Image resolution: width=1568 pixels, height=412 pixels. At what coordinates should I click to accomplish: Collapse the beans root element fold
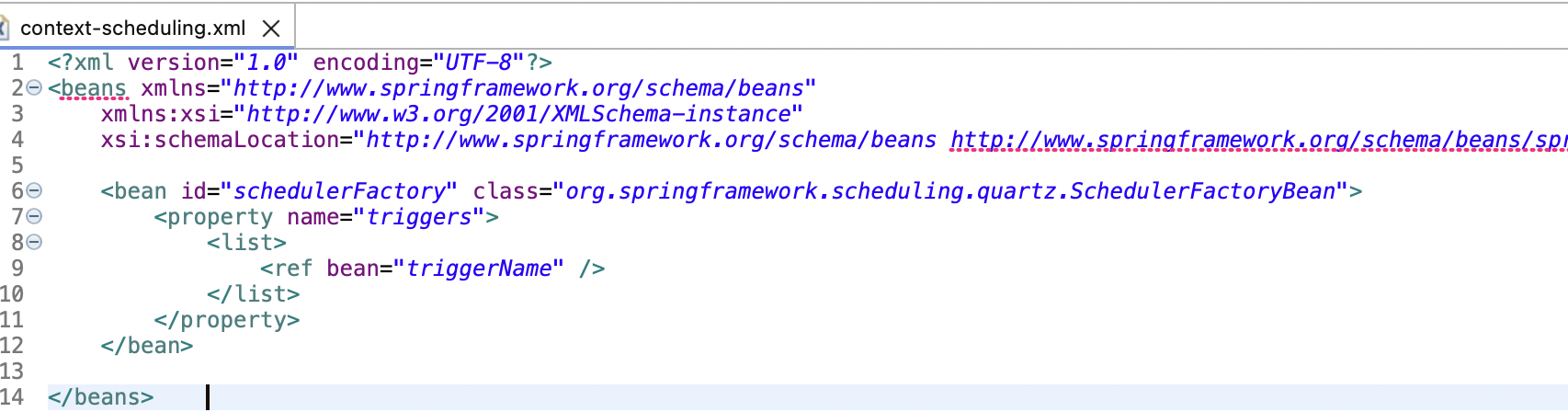click(x=34, y=88)
